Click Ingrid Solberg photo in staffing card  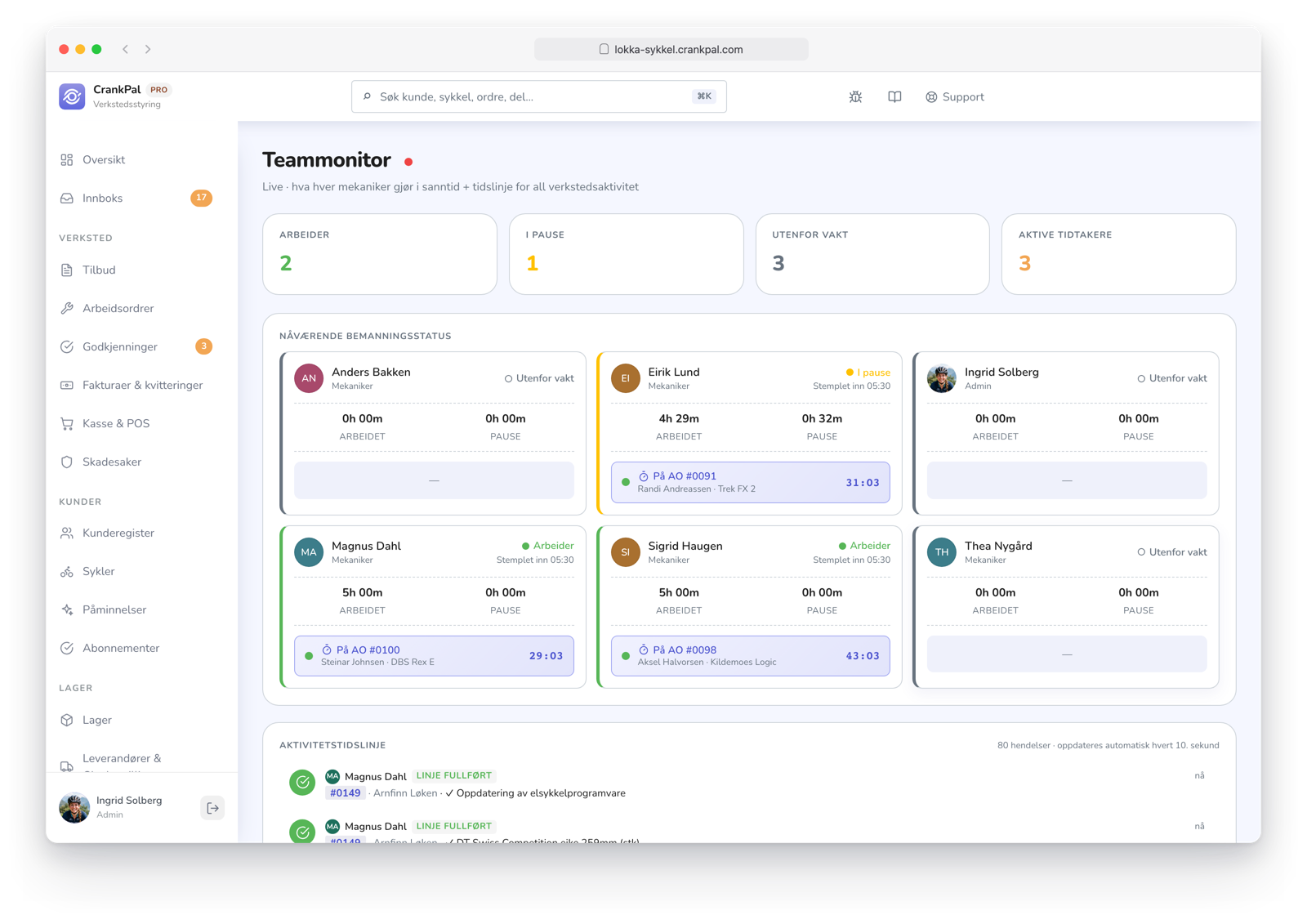(x=942, y=378)
